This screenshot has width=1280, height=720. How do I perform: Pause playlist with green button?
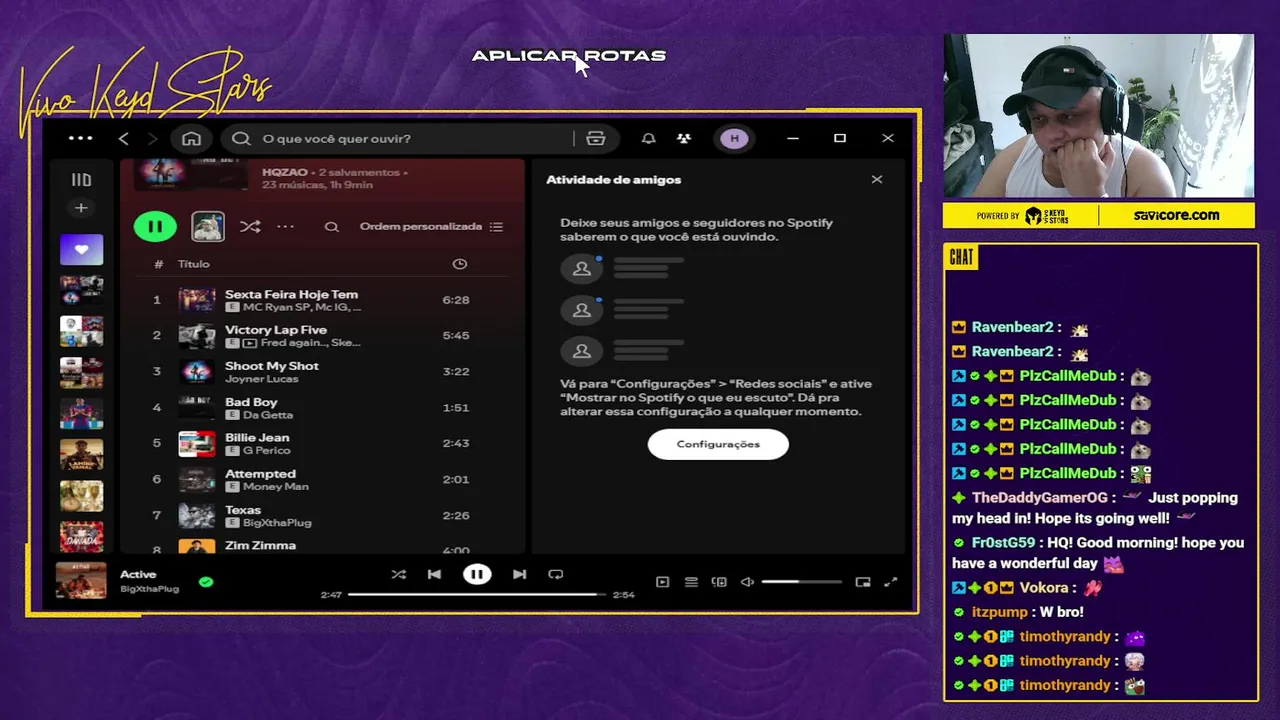click(155, 226)
